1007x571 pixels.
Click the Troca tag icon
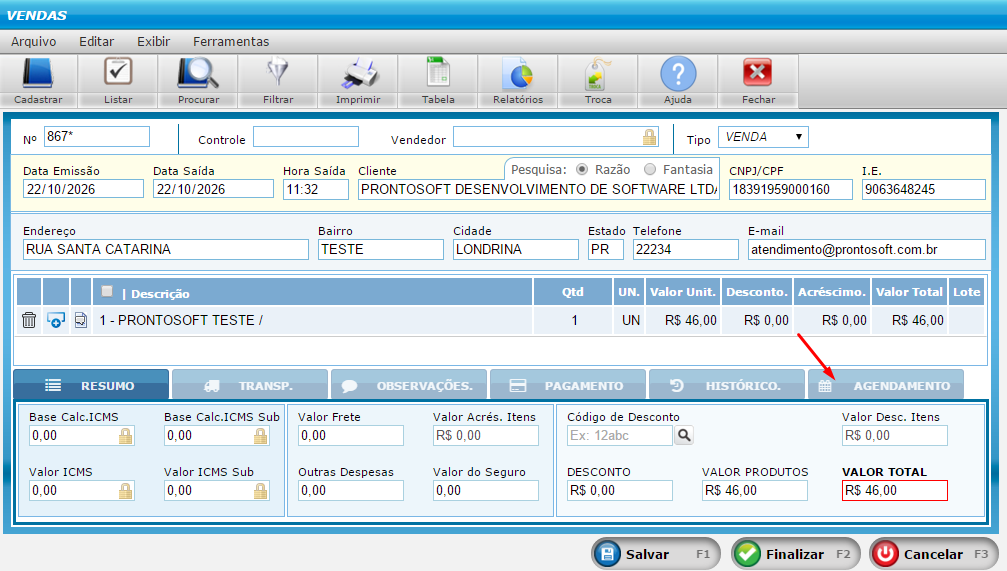pyautogui.click(x=597, y=75)
